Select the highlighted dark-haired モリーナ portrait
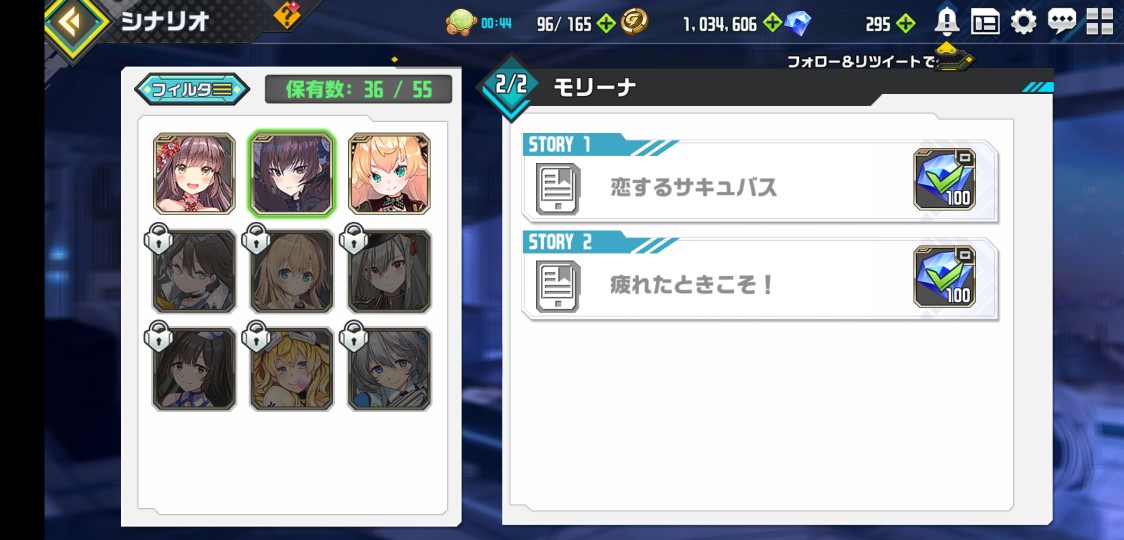Image resolution: width=1124 pixels, height=540 pixels. pos(292,174)
